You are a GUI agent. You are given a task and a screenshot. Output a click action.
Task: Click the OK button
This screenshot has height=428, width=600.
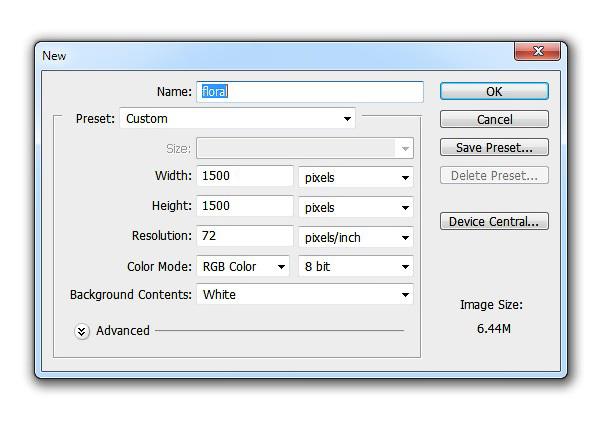point(494,91)
